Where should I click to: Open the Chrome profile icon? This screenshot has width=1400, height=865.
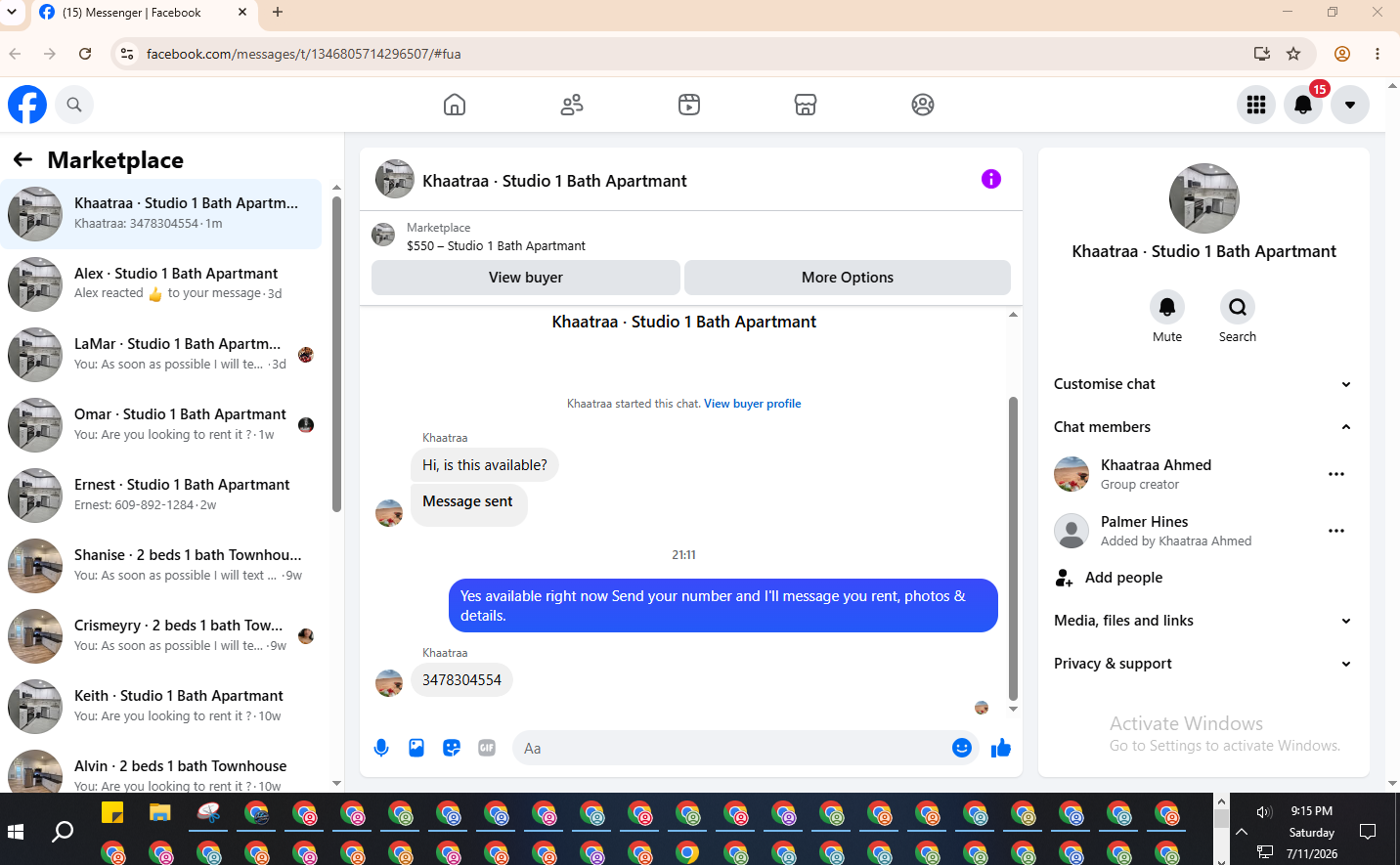pos(1342,54)
